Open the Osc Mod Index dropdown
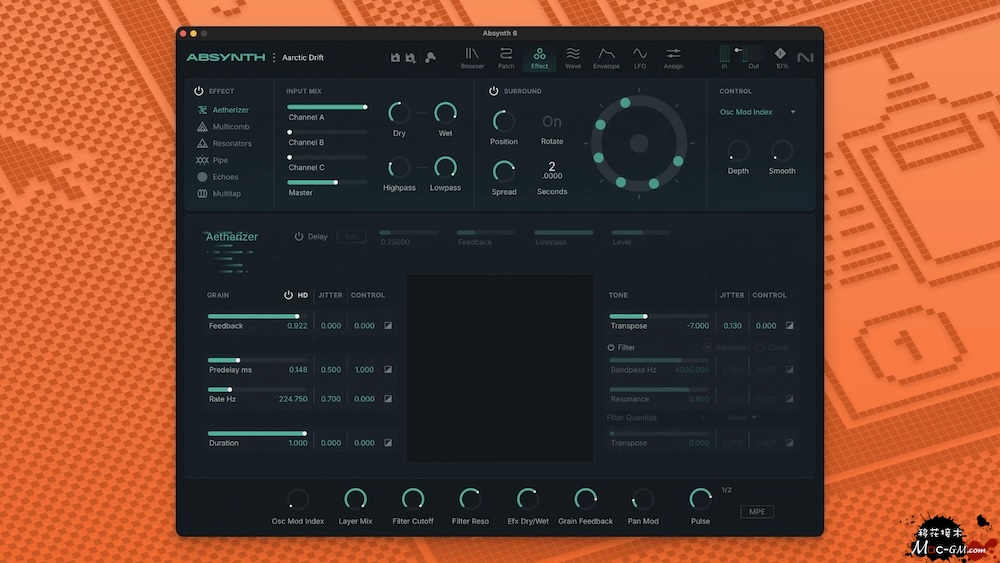The image size is (1000, 563). pos(758,112)
